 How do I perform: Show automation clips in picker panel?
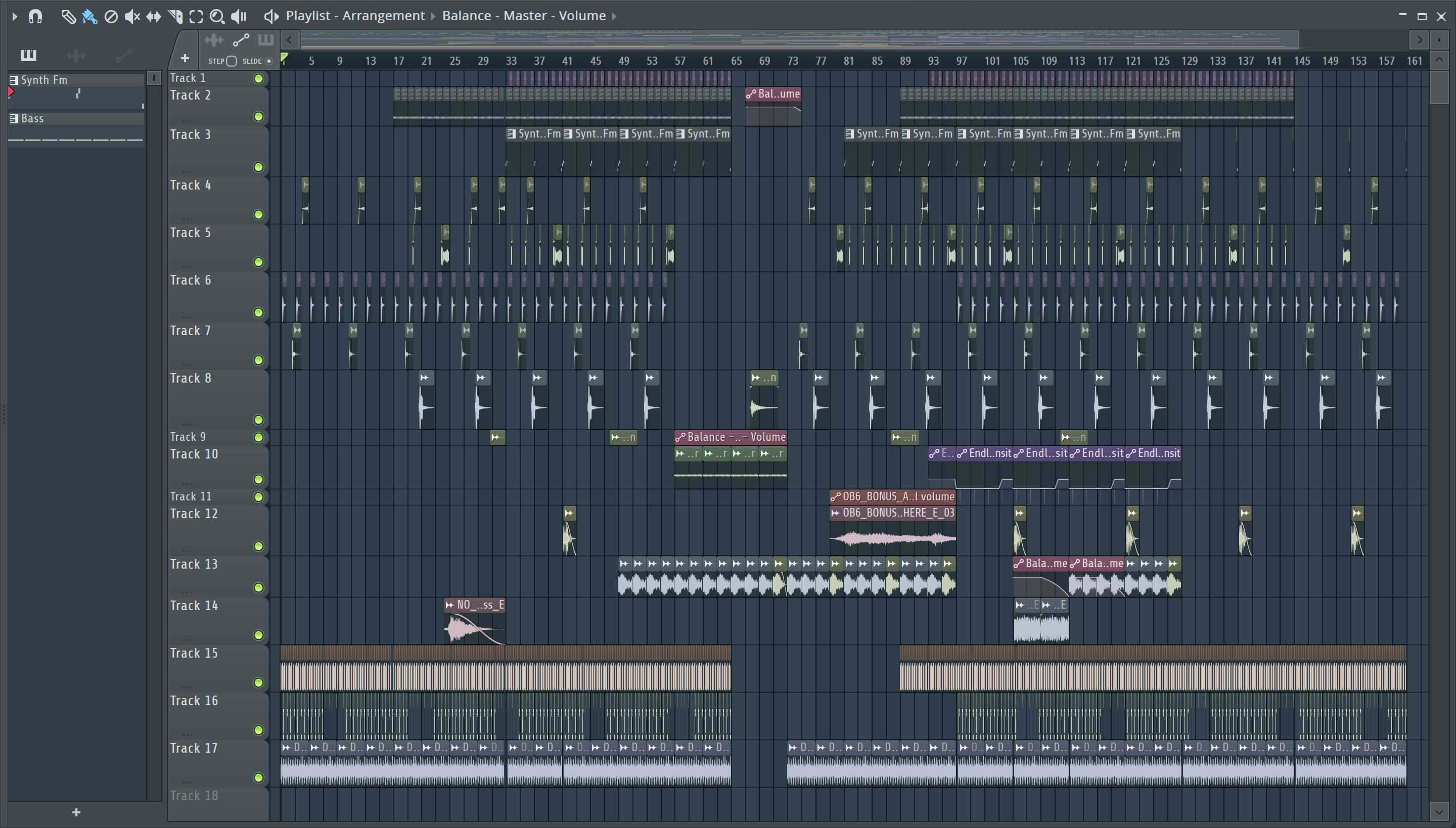[x=123, y=55]
